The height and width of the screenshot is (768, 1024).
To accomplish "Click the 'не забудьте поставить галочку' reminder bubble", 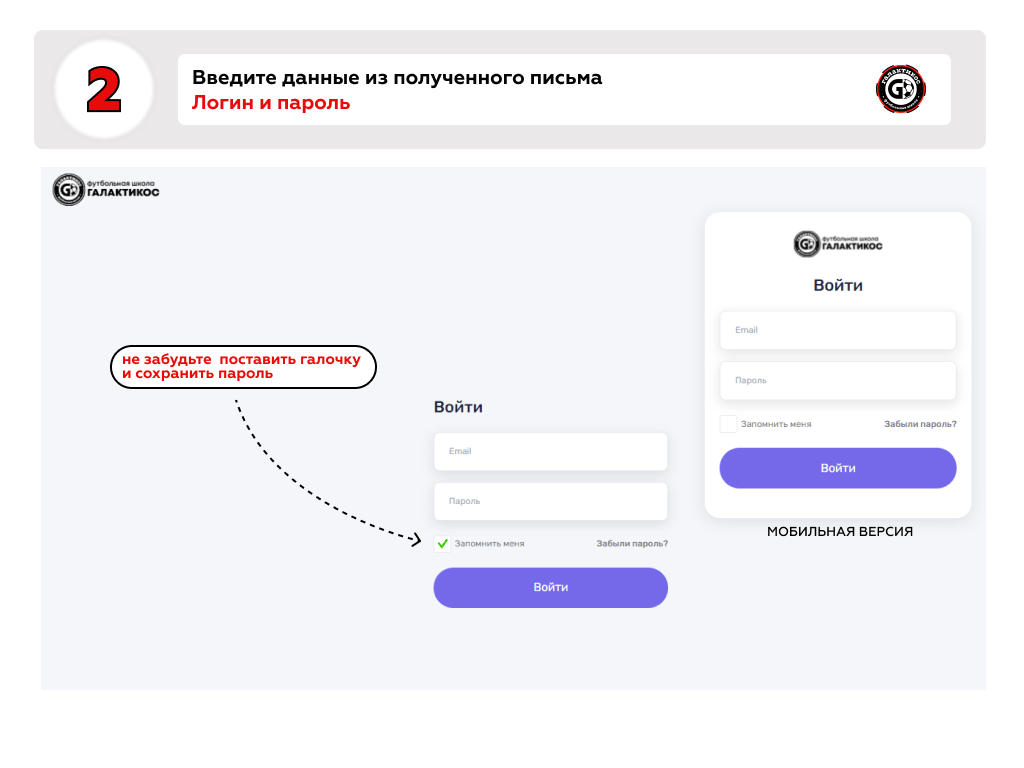I will point(243,367).
